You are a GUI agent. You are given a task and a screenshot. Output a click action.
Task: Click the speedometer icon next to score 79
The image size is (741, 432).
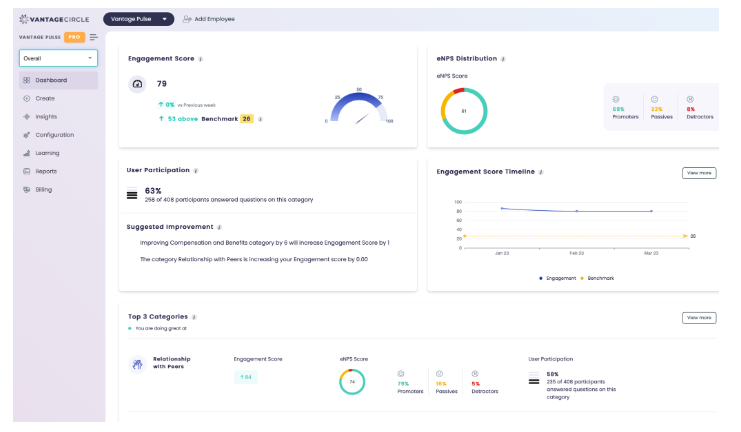coord(137,85)
